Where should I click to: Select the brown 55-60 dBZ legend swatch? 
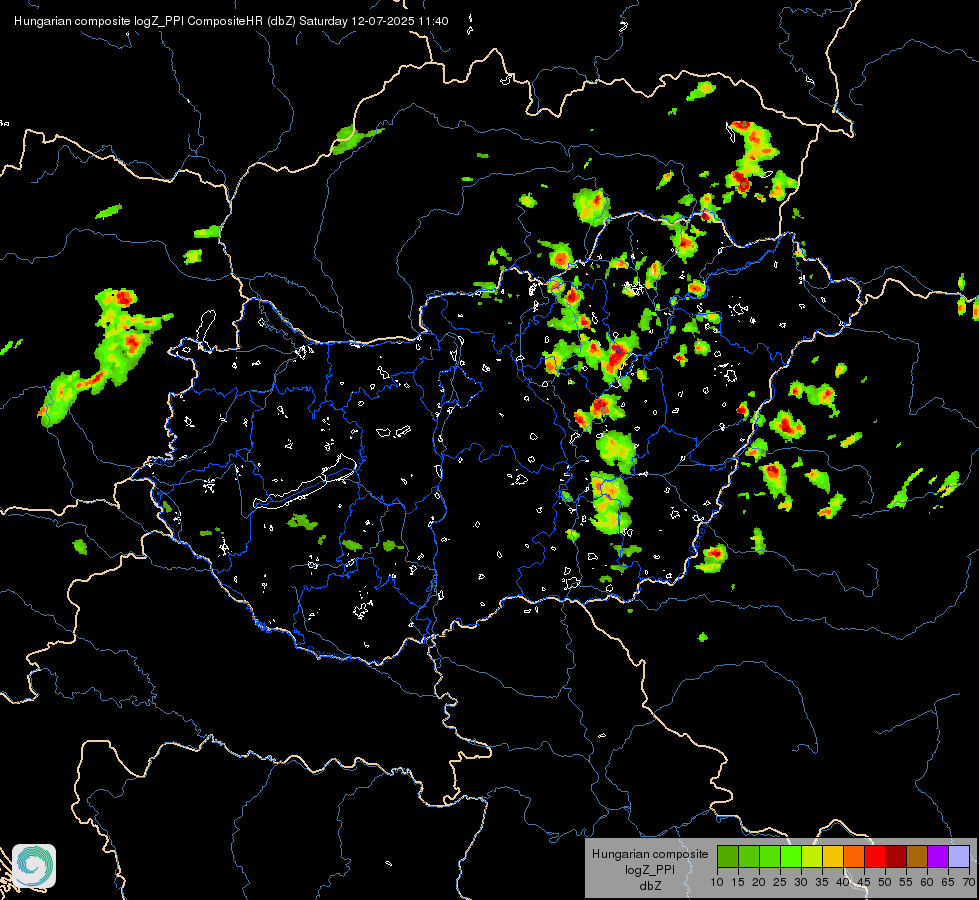point(917,857)
